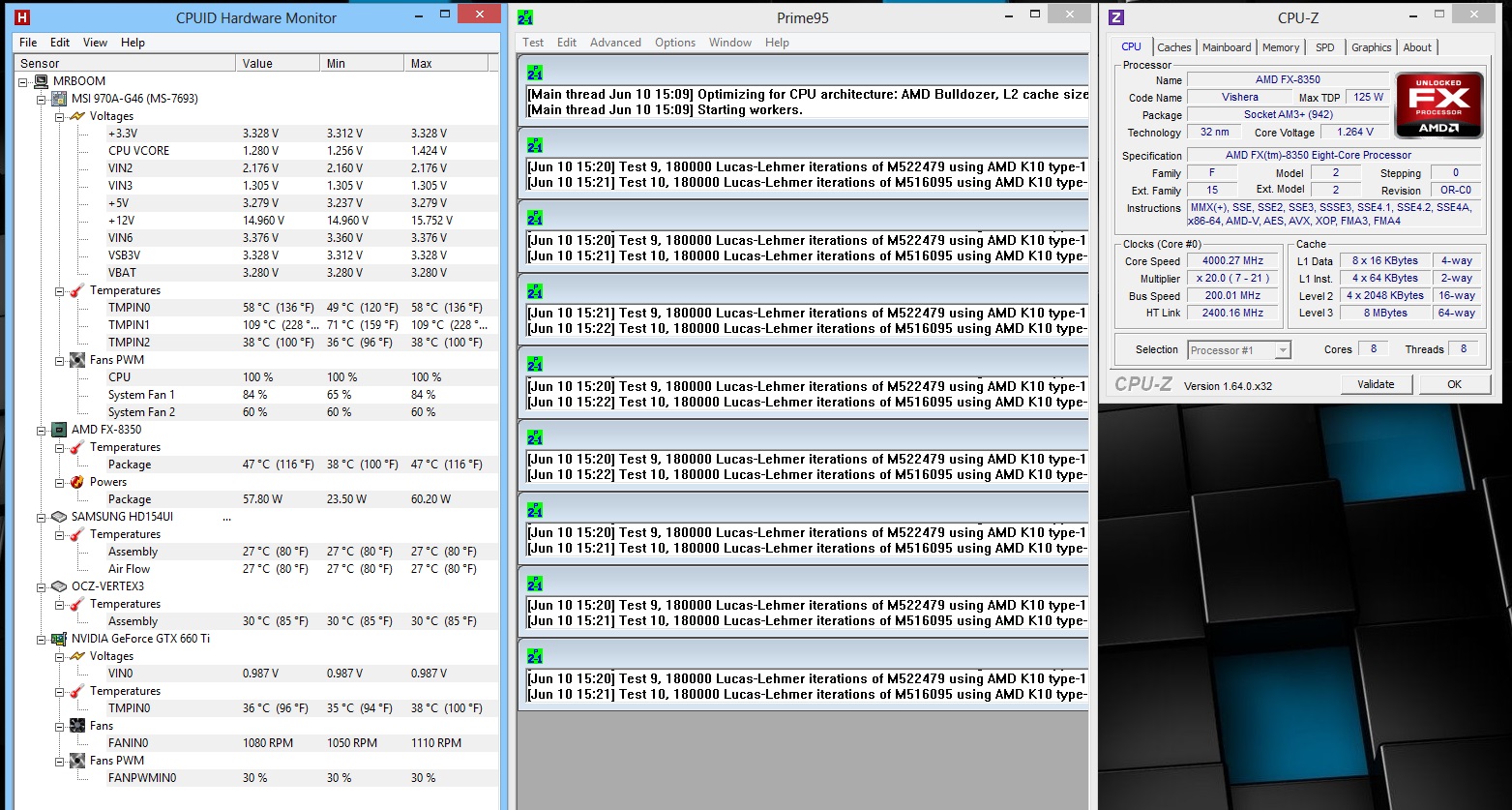The width and height of the screenshot is (1512, 810).
Task: Click the Package power value 57.80 W
Action: coord(263,499)
